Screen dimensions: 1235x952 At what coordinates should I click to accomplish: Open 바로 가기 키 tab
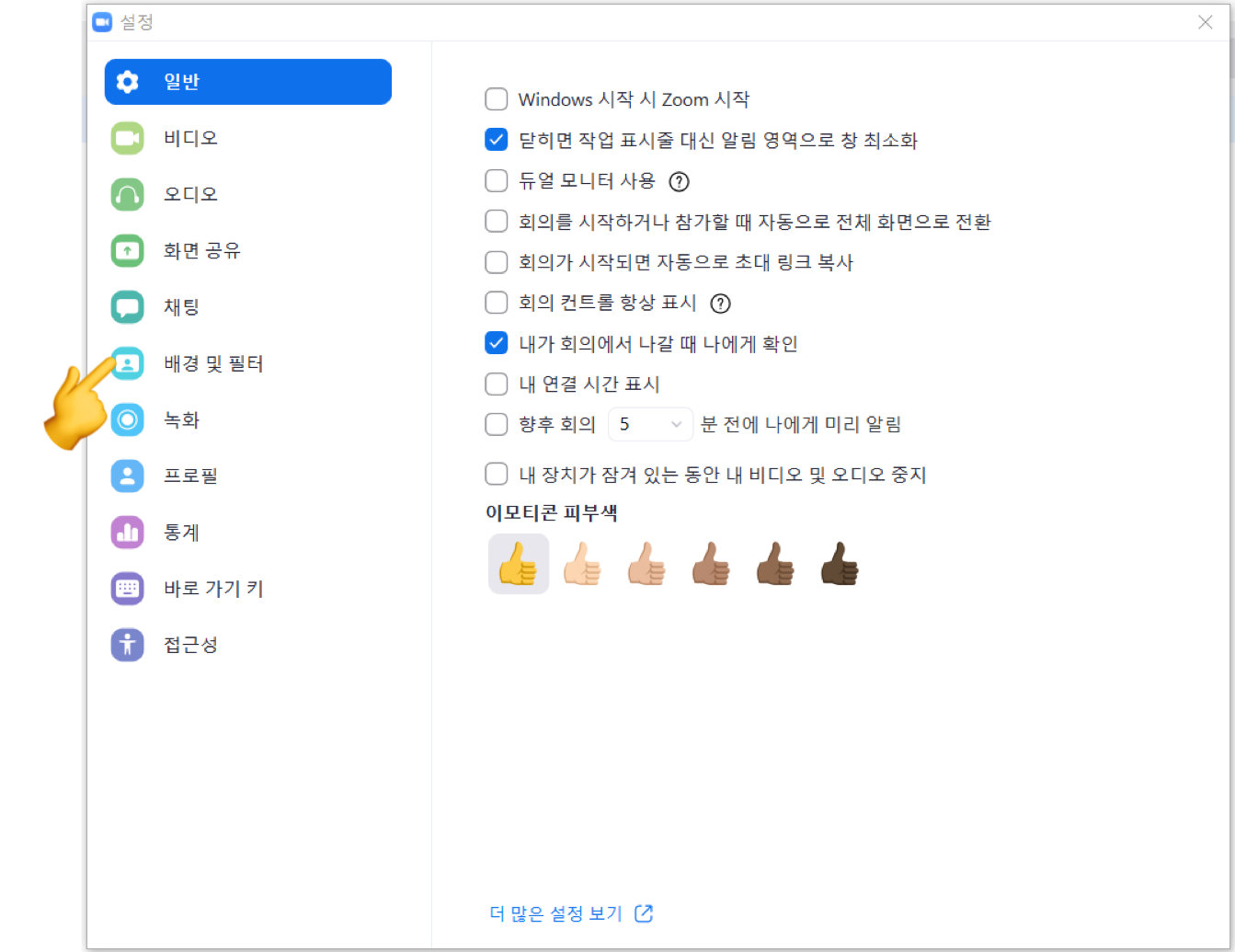248,589
